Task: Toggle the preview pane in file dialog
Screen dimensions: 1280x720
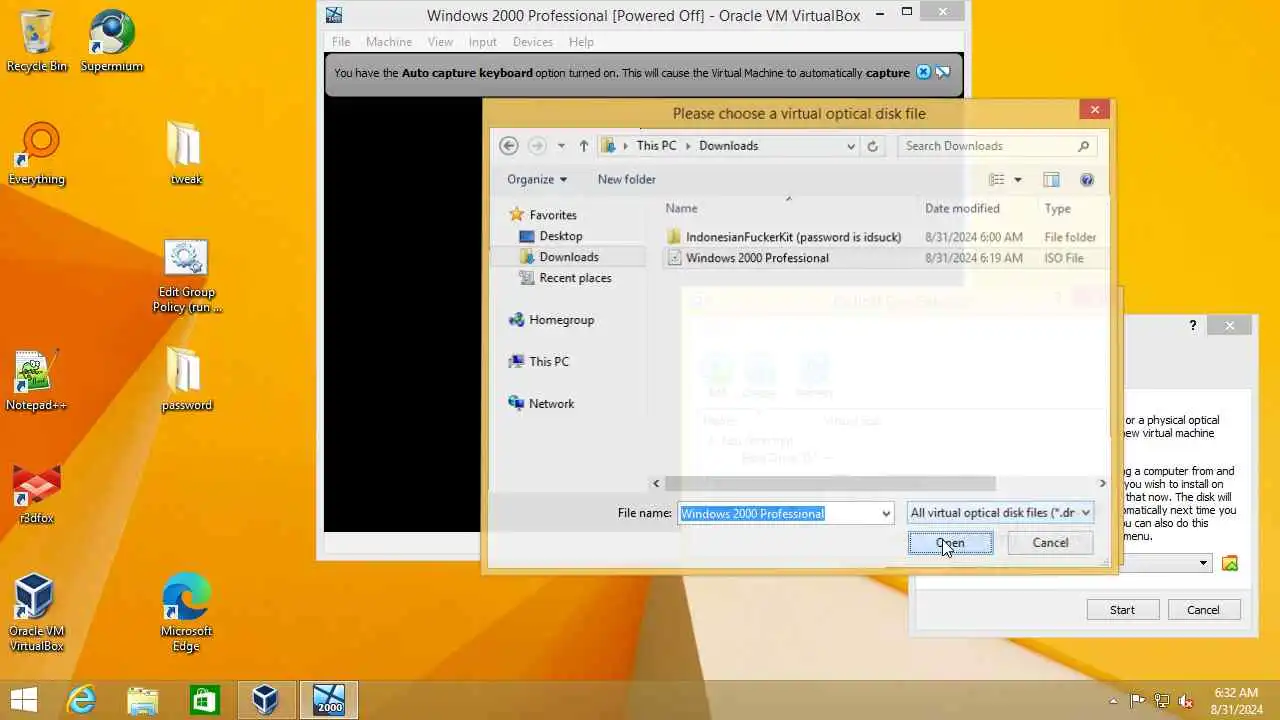Action: 1051,180
